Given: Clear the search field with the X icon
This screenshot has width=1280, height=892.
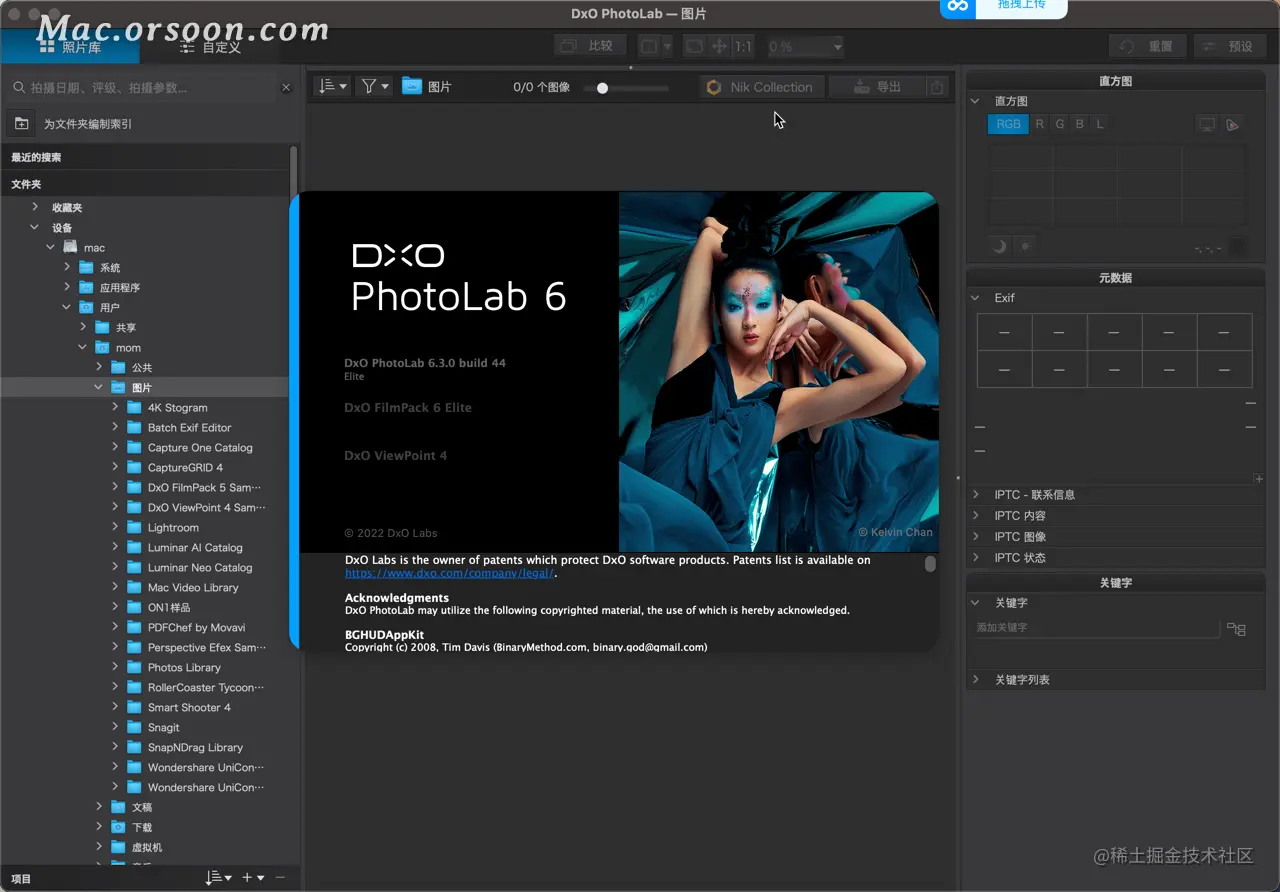Looking at the screenshot, I should (x=286, y=88).
